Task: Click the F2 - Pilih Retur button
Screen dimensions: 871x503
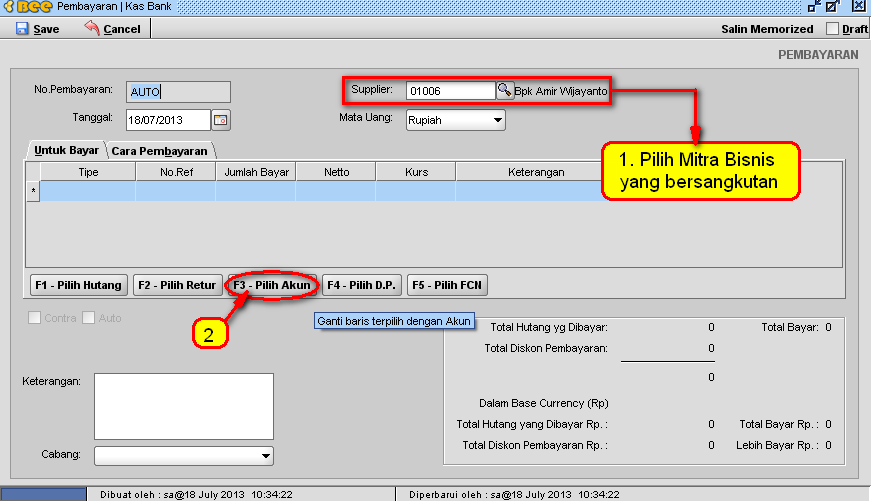Action: click(178, 285)
